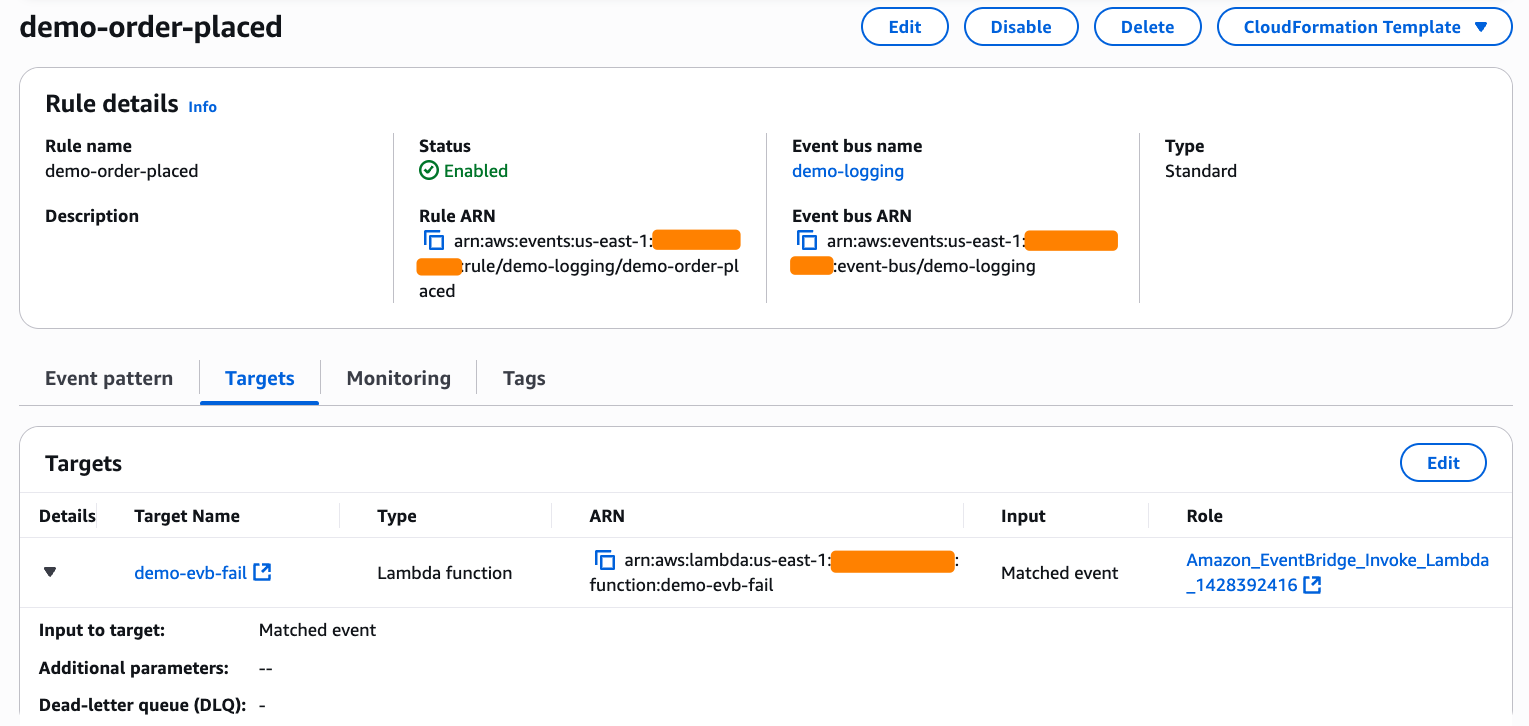This screenshot has height=726, width=1529.
Task: Open demo-evb-fail external link icon
Action: [x=262, y=572]
